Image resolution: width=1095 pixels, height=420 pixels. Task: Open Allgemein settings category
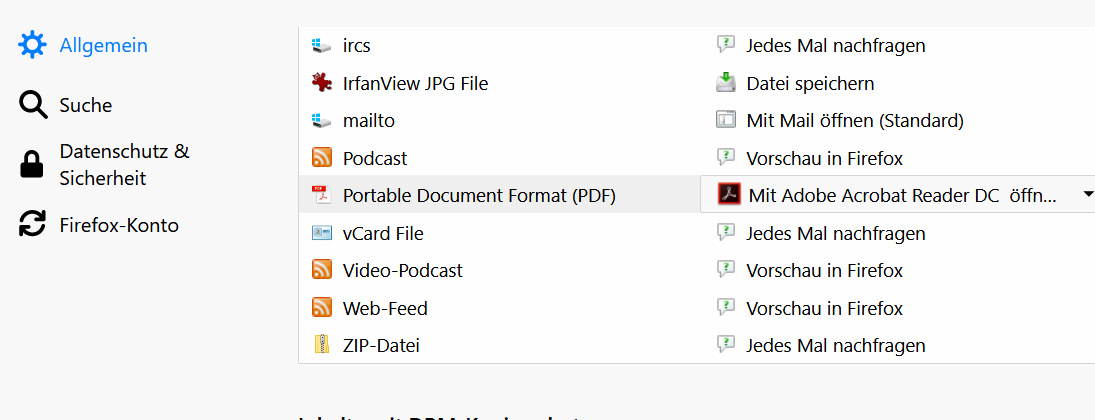(103, 45)
